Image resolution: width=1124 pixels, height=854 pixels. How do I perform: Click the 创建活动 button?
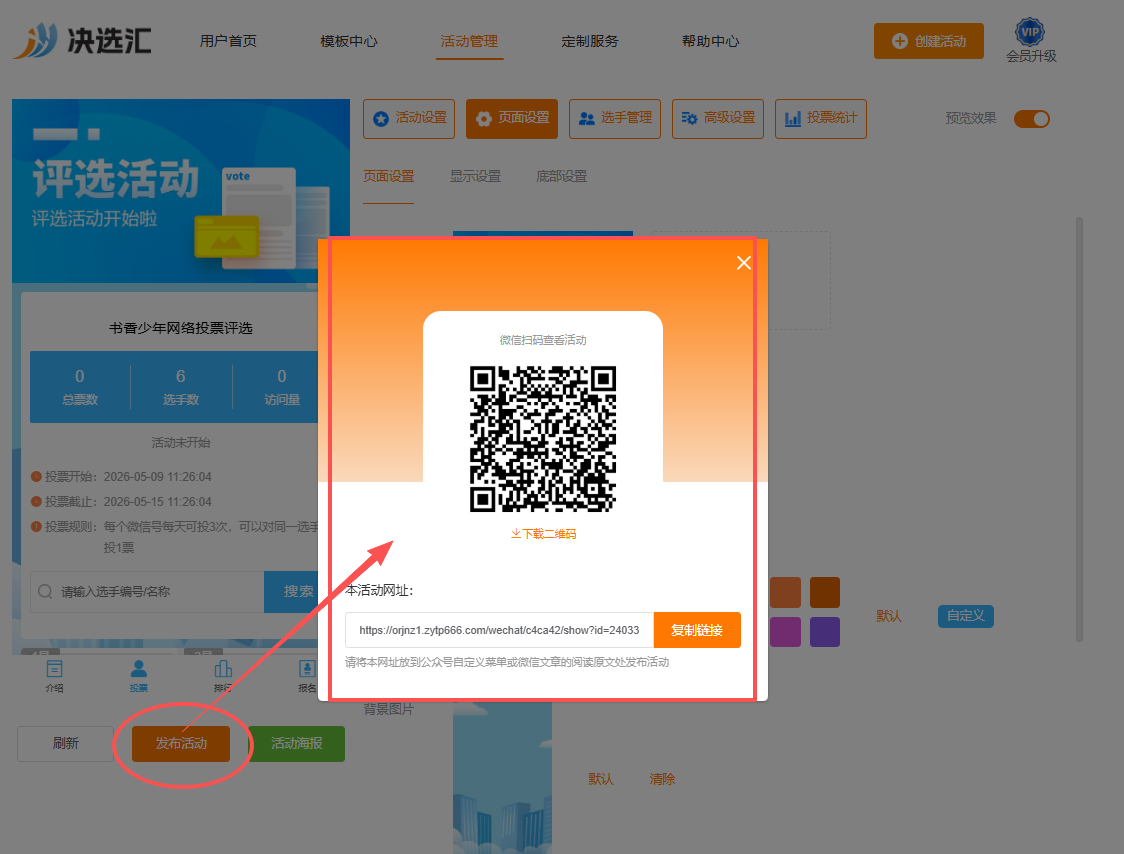coord(928,41)
